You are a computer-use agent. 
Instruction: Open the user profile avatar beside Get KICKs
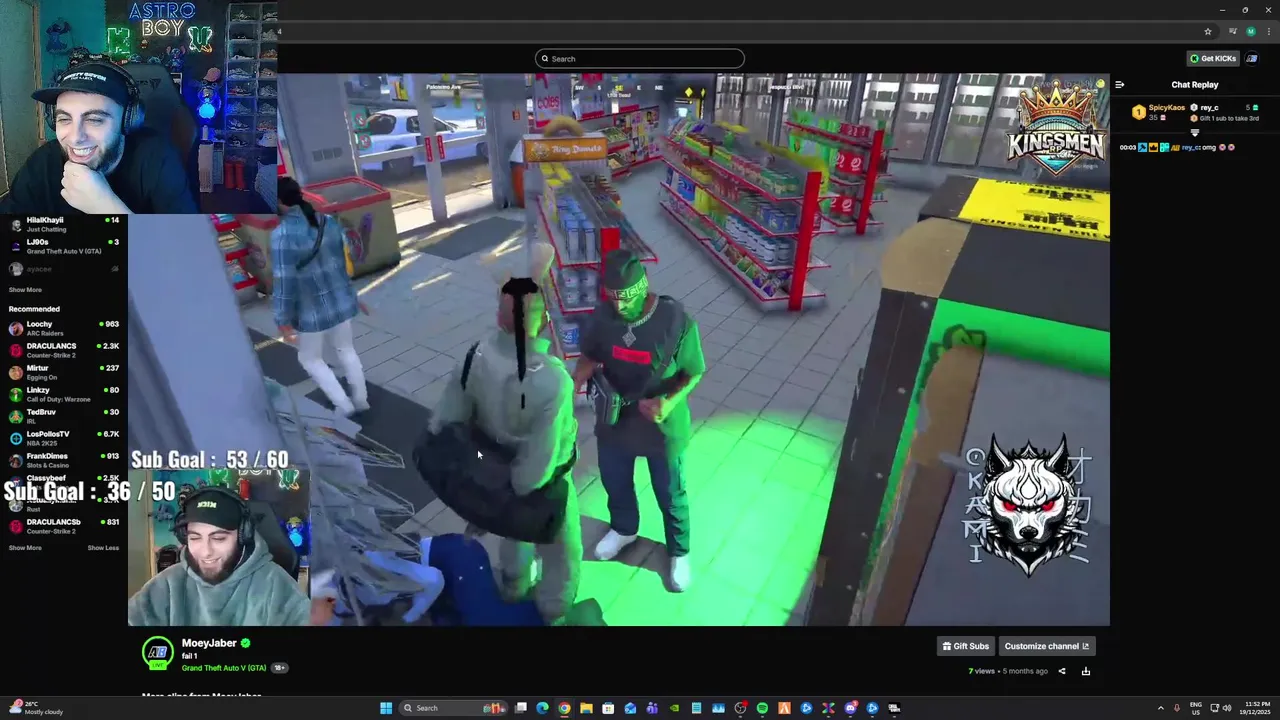tap(1251, 59)
